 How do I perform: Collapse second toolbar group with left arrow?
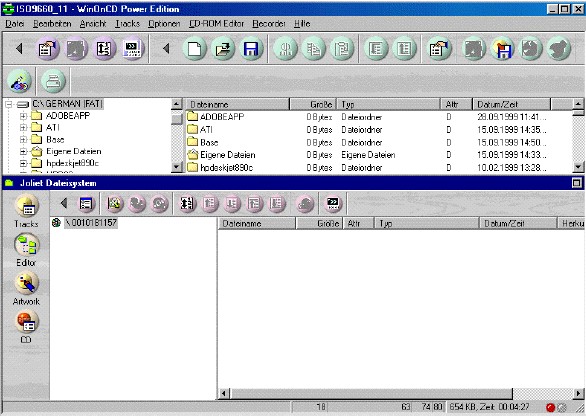[166, 48]
